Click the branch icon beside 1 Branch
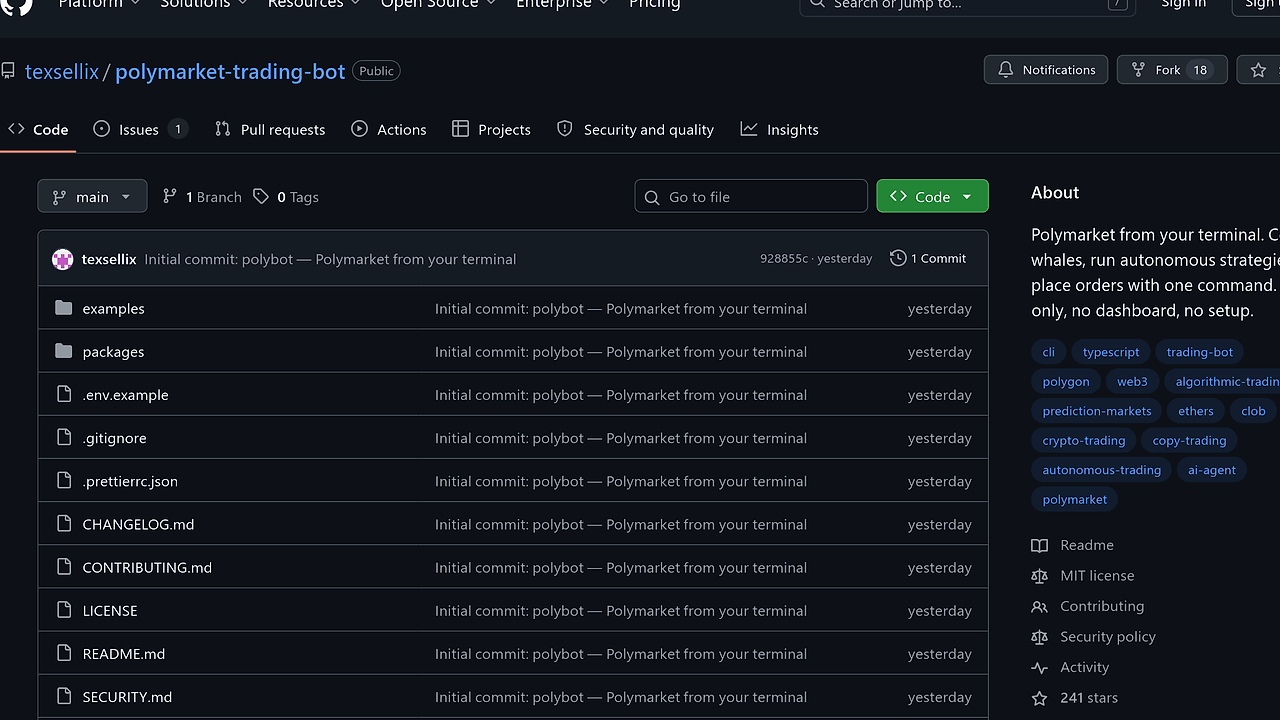This screenshot has height=720, width=1280. click(170, 197)
